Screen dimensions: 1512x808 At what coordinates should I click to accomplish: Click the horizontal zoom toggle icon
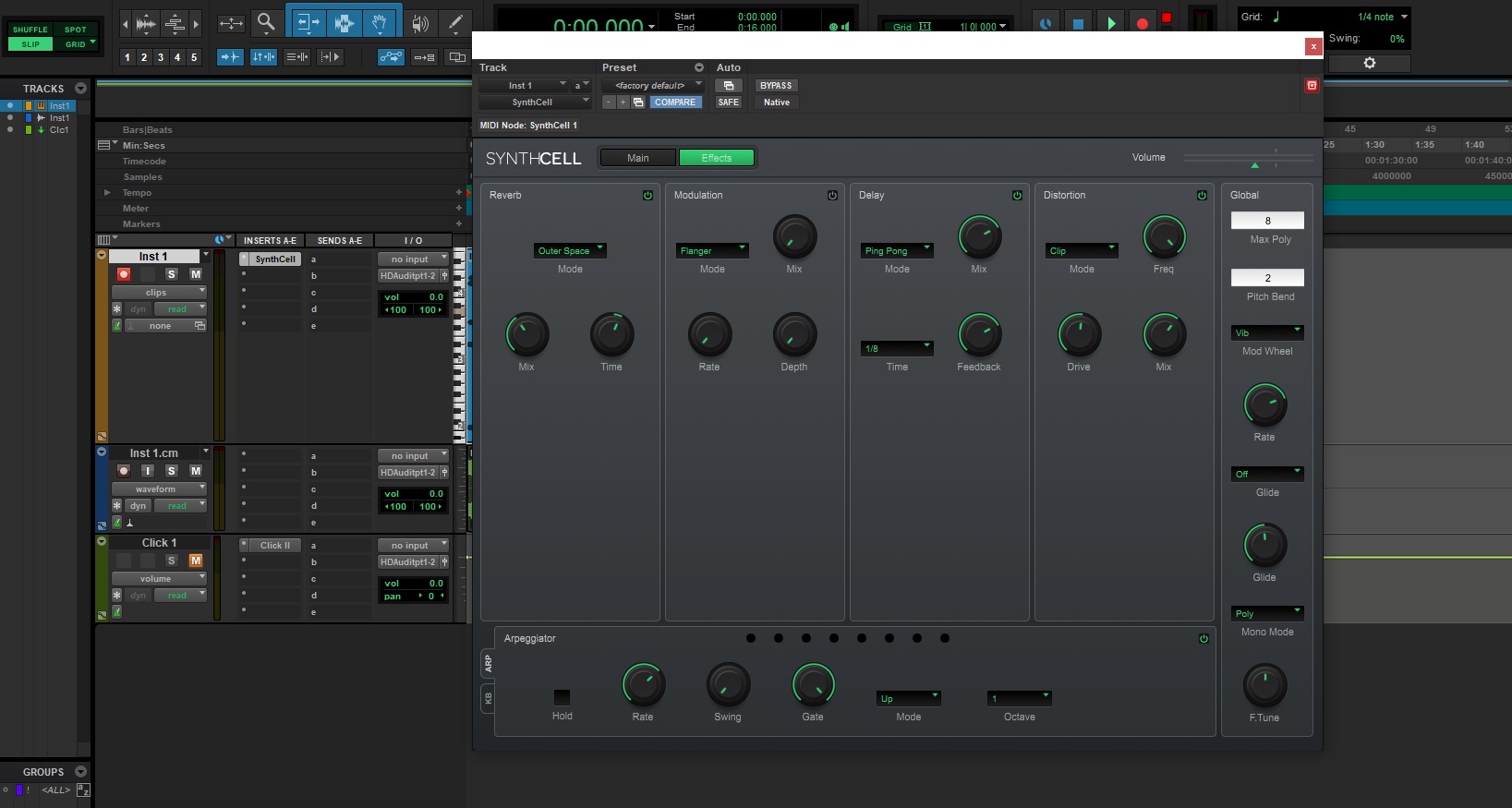[x=231, y=23]
